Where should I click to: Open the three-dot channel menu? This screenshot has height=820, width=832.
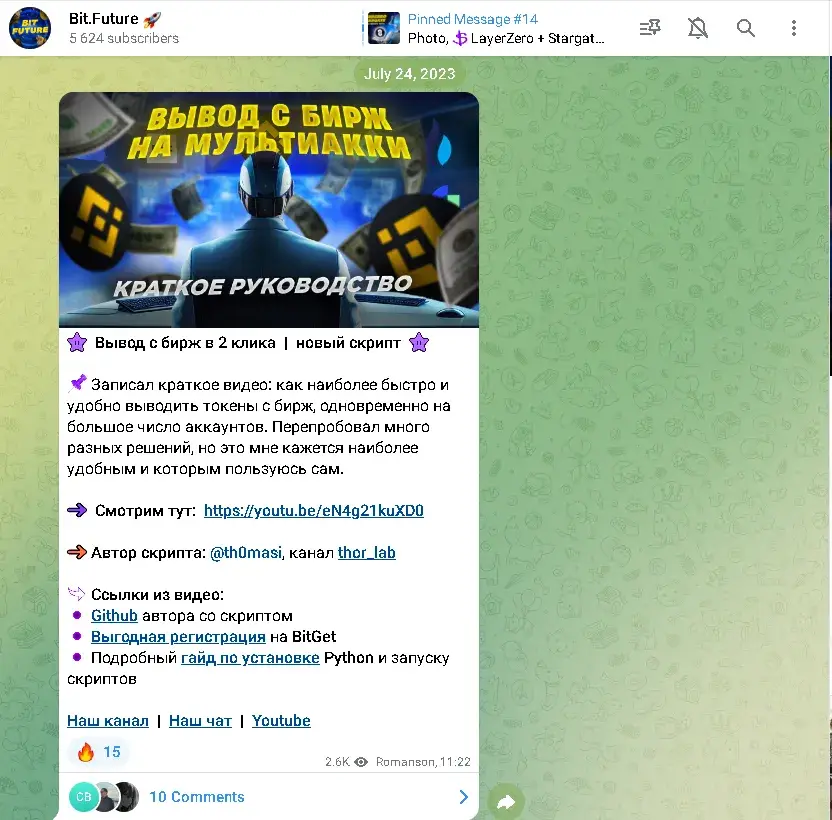click(x=794, y=28)
